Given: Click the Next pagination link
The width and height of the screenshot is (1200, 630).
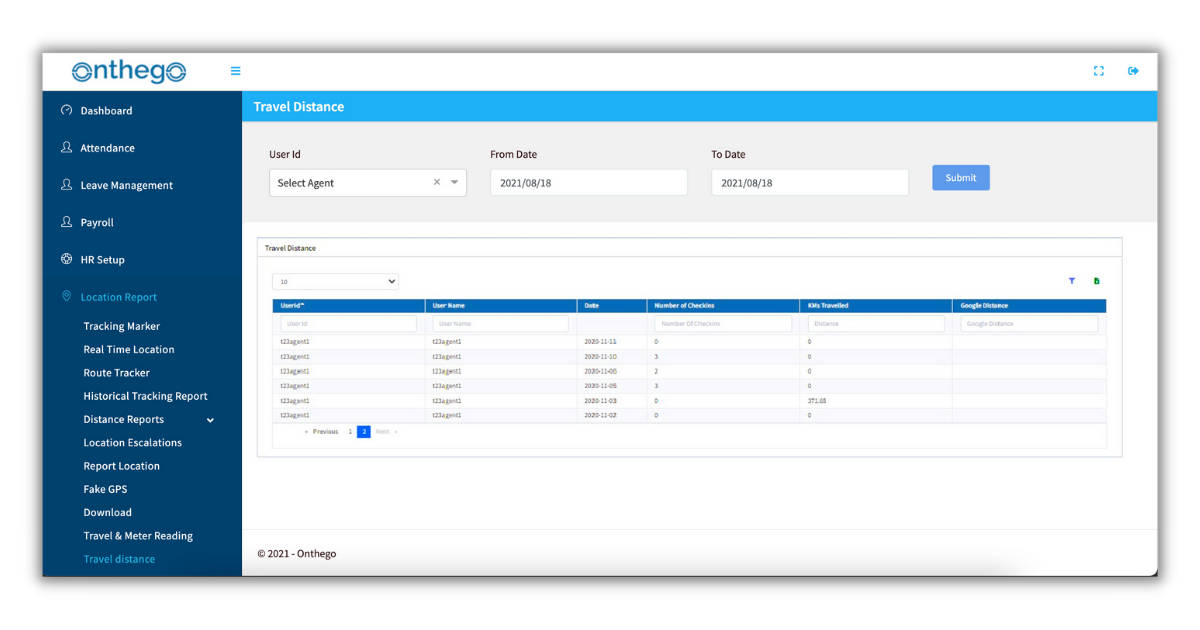Looking at the screenshot, I should coord(381,431).
